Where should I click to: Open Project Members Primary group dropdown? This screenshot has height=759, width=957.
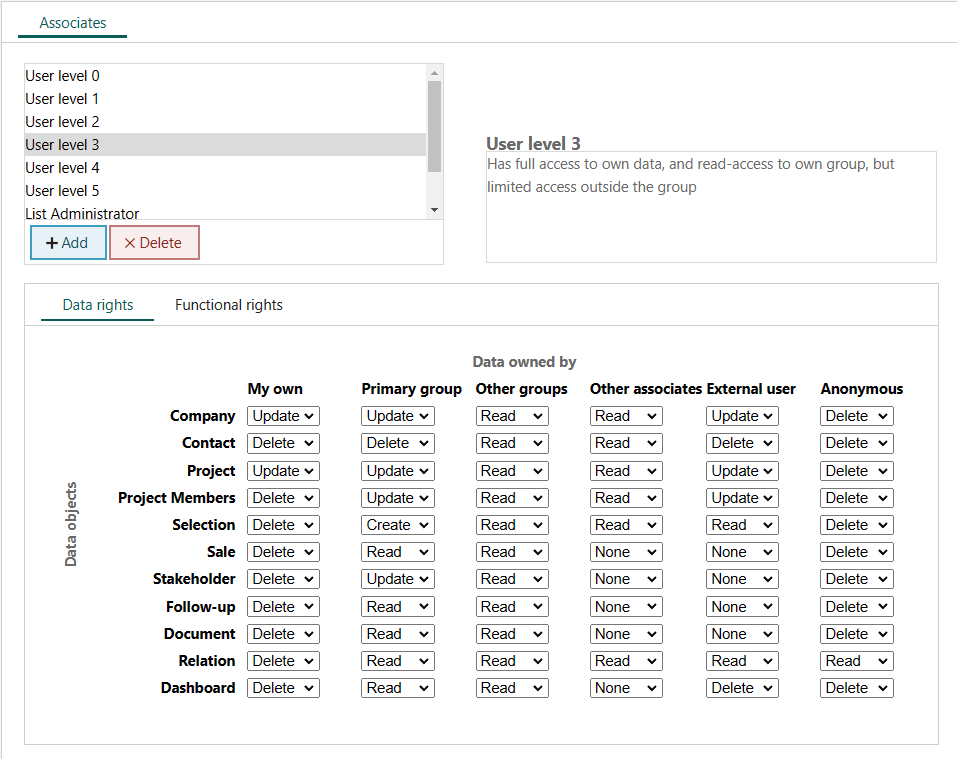pos(397,498)
